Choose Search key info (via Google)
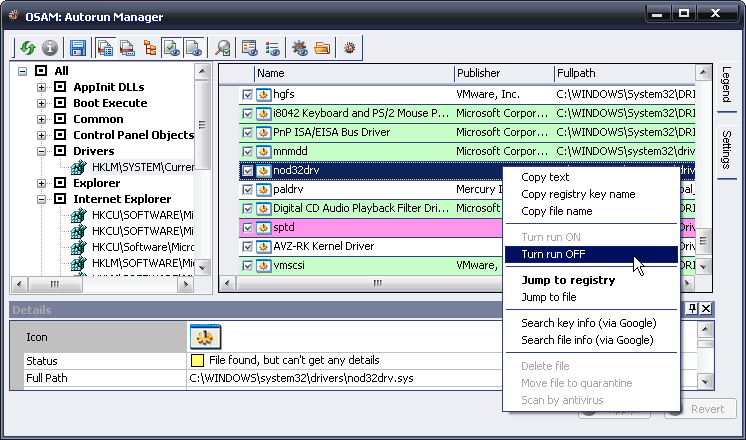The width and height of the screenshot is (746, 440). click(x=589, y=323)
